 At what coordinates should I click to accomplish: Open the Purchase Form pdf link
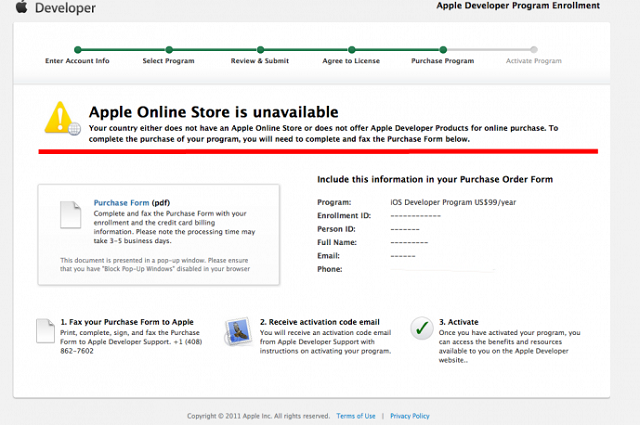[x=121, y=202]
